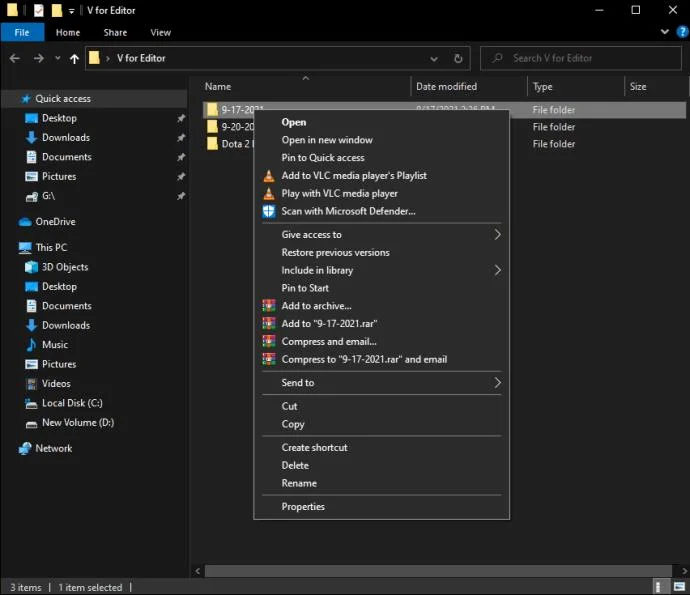
Task: Unpin Downloads from Quick access
Action: click(181, 138)
